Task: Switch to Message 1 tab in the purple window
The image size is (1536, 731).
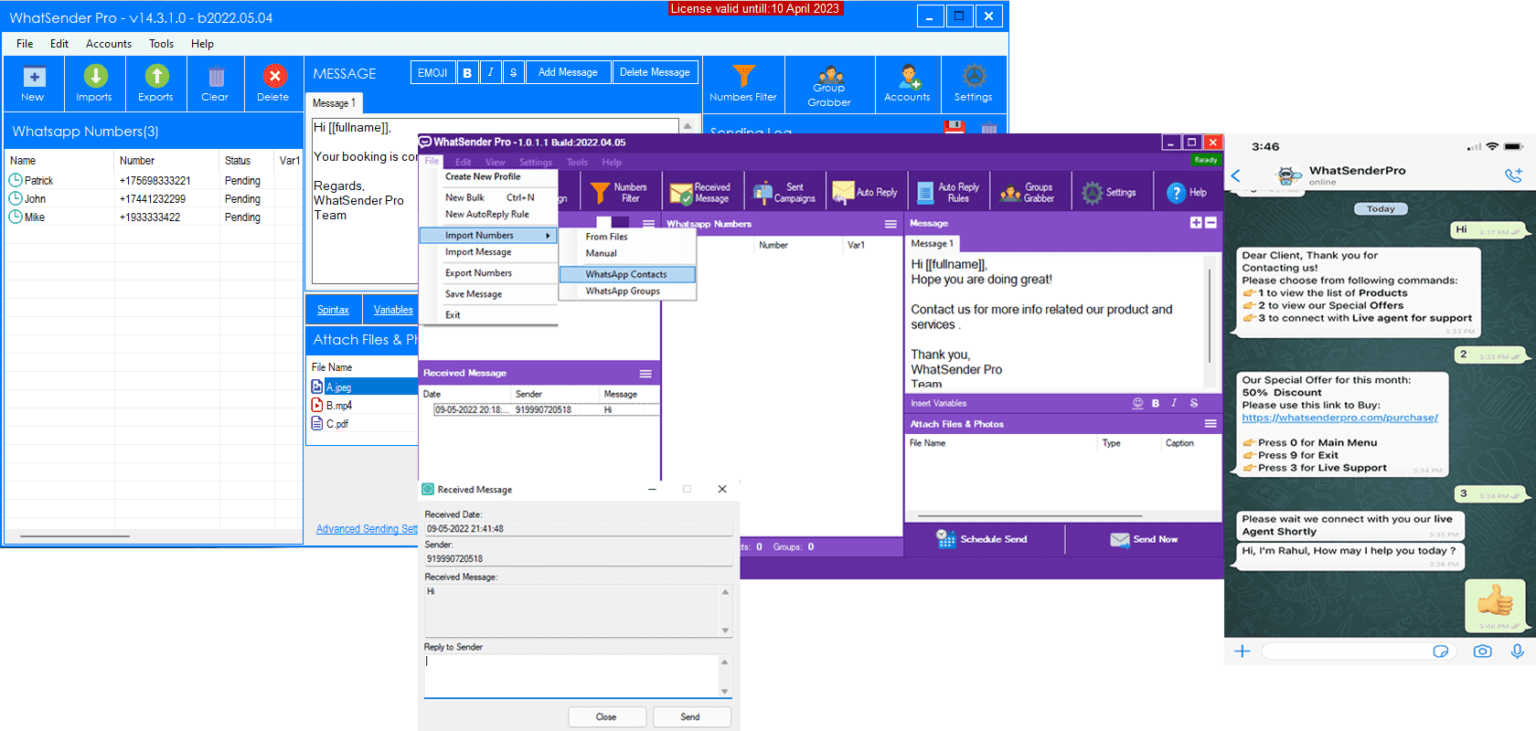Action: coord(932,243)
